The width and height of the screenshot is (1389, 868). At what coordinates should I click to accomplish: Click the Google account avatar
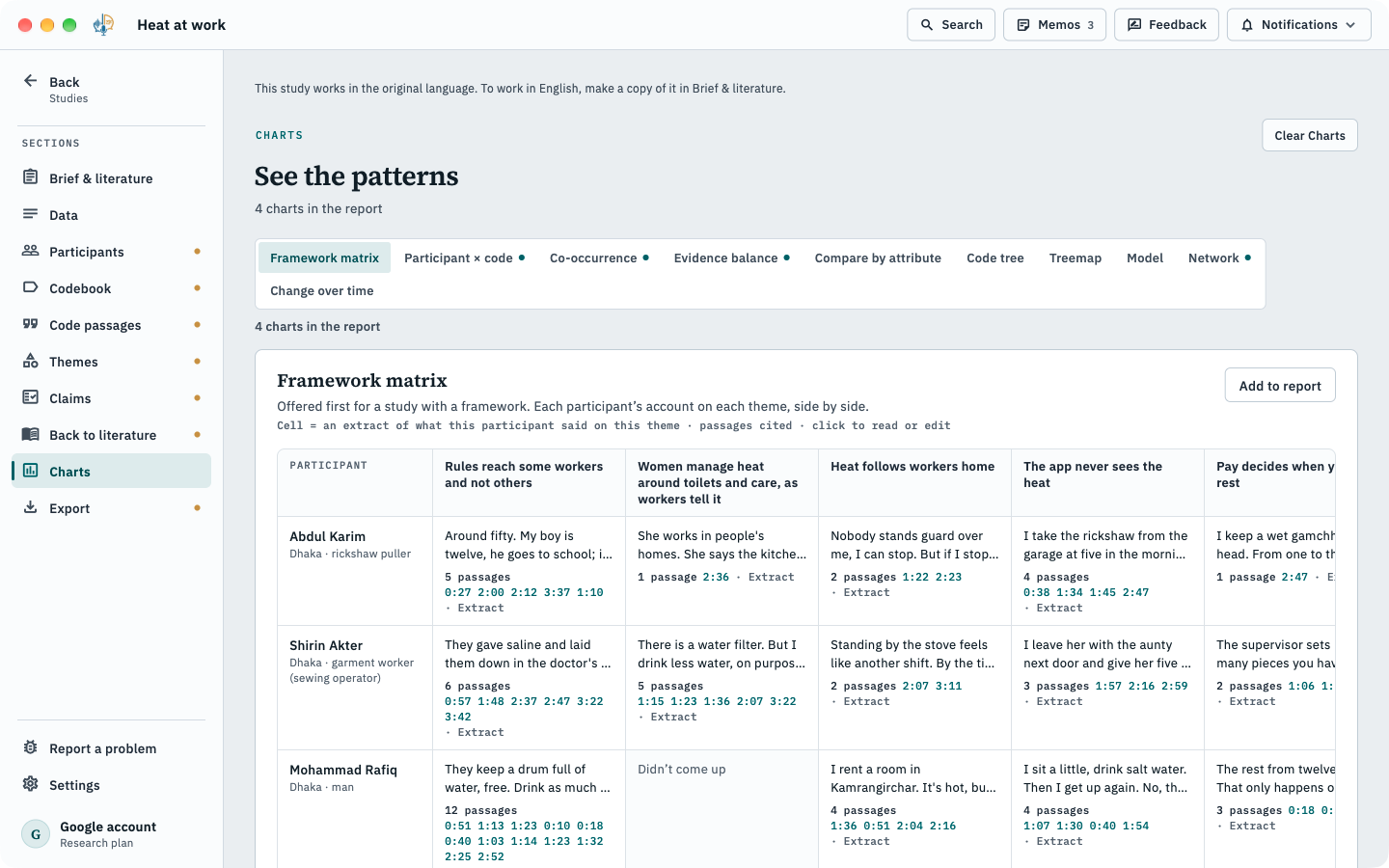pyautogui.click(x=36, y=834)
